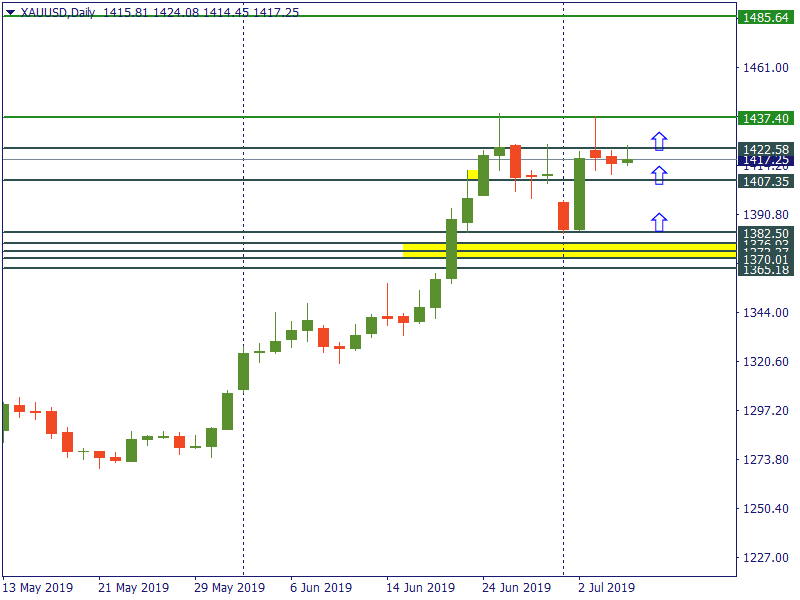Select the blue up arrow above 1407.35 line
The width and height of the screenshot is (800, 600).
tap(659, 175)
